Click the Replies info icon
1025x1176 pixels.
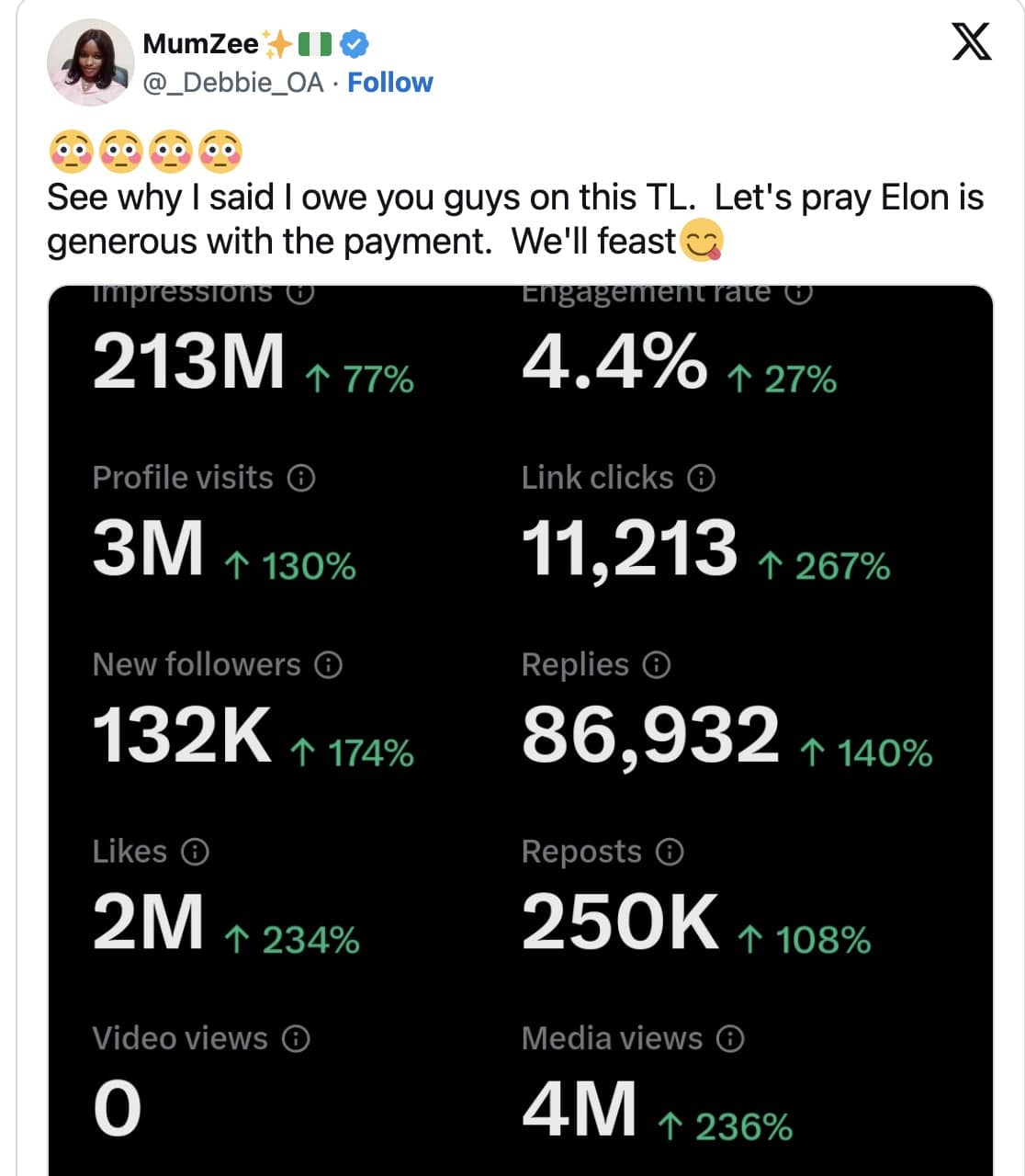coord(656,664)
